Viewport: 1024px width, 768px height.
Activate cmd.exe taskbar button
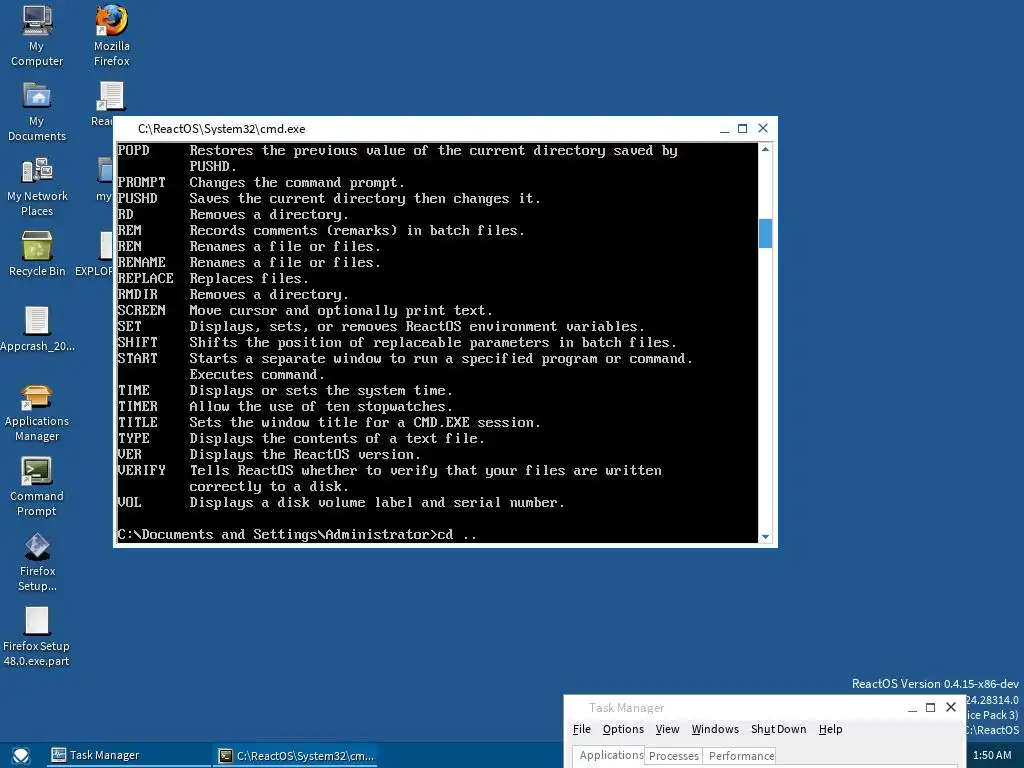(x=296, y=756)
